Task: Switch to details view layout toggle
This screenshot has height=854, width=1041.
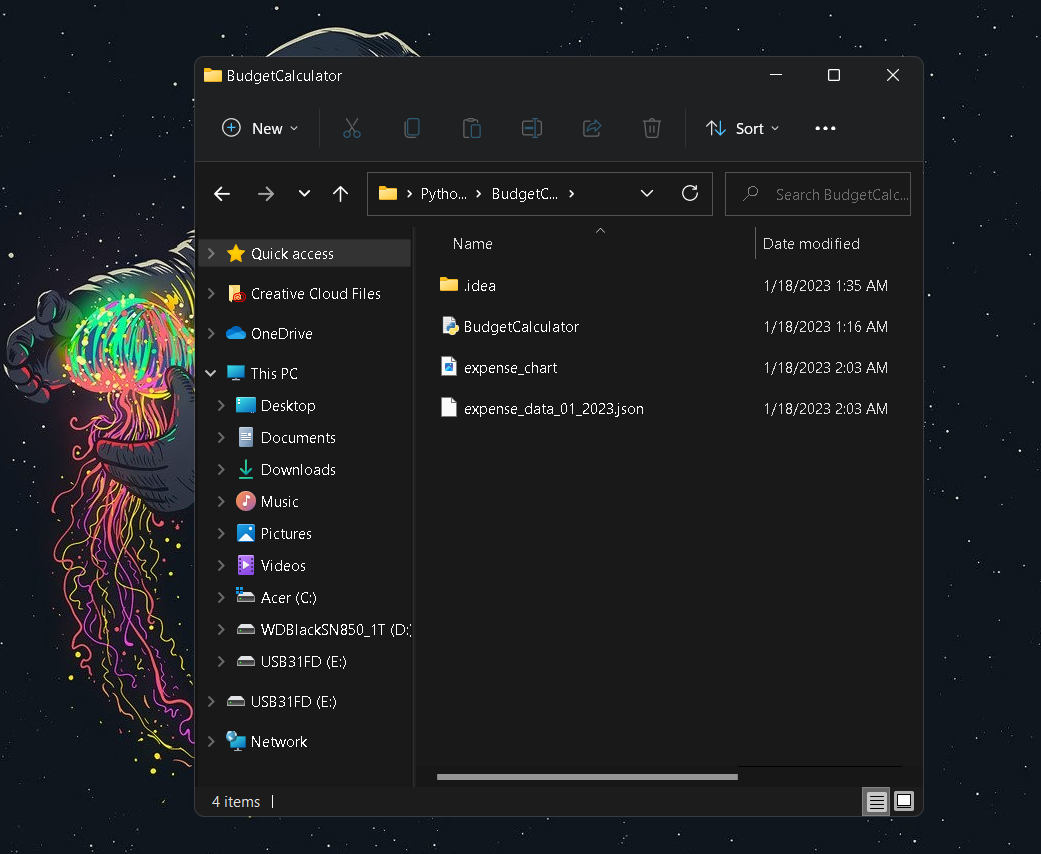Action: [876, 802]
